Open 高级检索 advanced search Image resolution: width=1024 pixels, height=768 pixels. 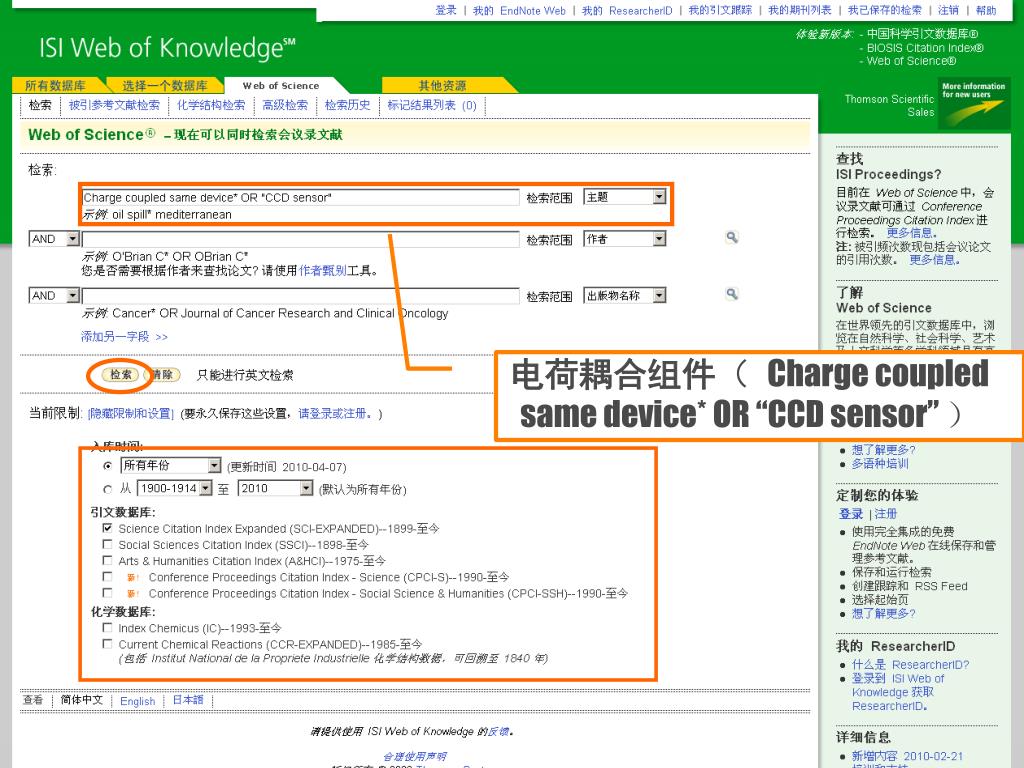285,105
